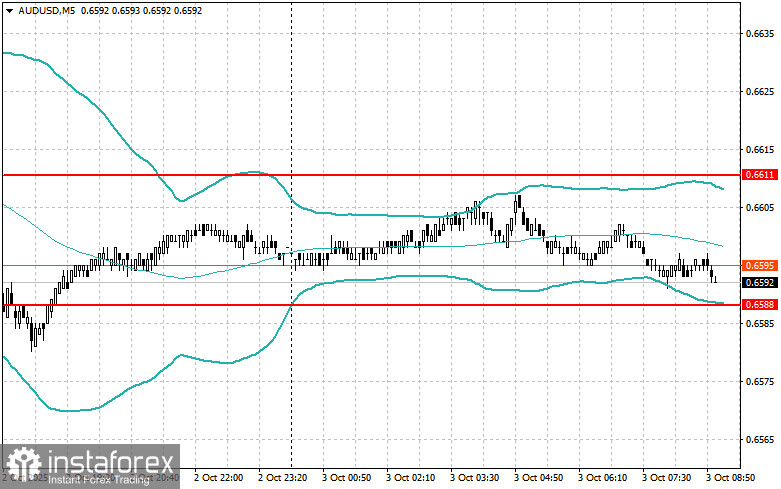This screenshot has width=781, height=489.
Task: Click the 3 Oct 03:30 time label
Action: (x=475, y=478)
